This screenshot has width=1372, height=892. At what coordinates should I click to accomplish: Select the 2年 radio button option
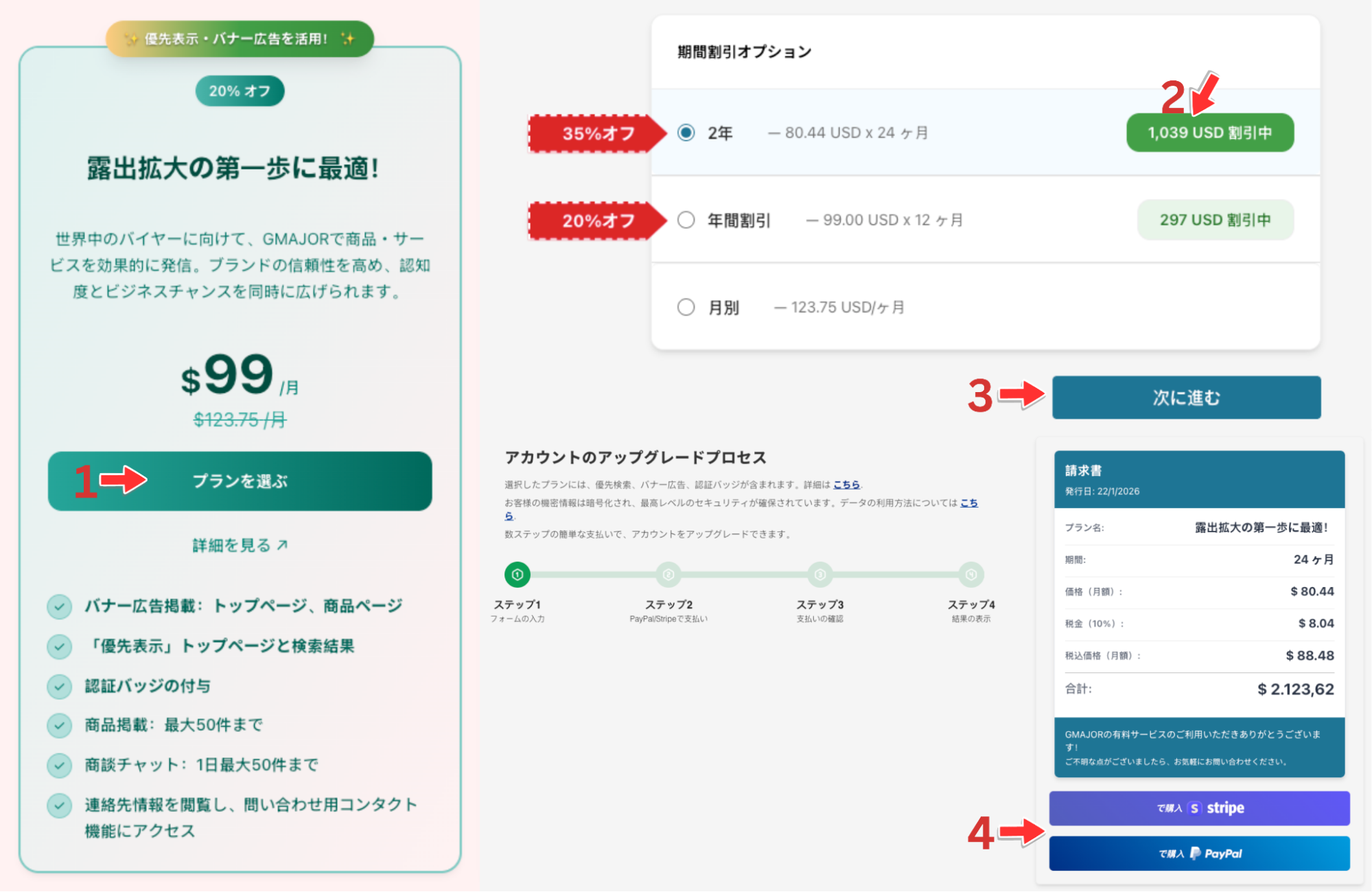point(686,133)
